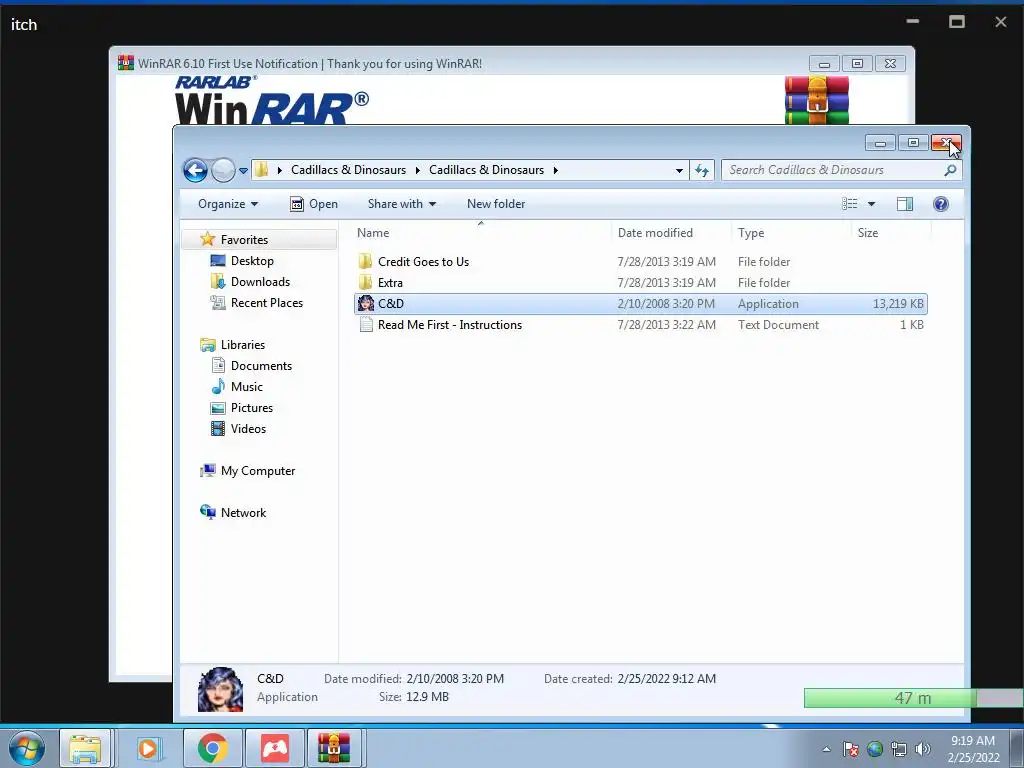This screenshot has width=1024, height=768.
Task: Refresh the folder view
Action: (702, 170)
